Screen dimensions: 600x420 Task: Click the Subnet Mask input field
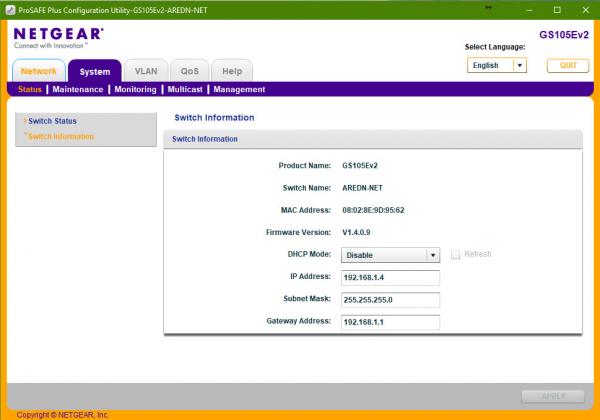click(390, 300)
